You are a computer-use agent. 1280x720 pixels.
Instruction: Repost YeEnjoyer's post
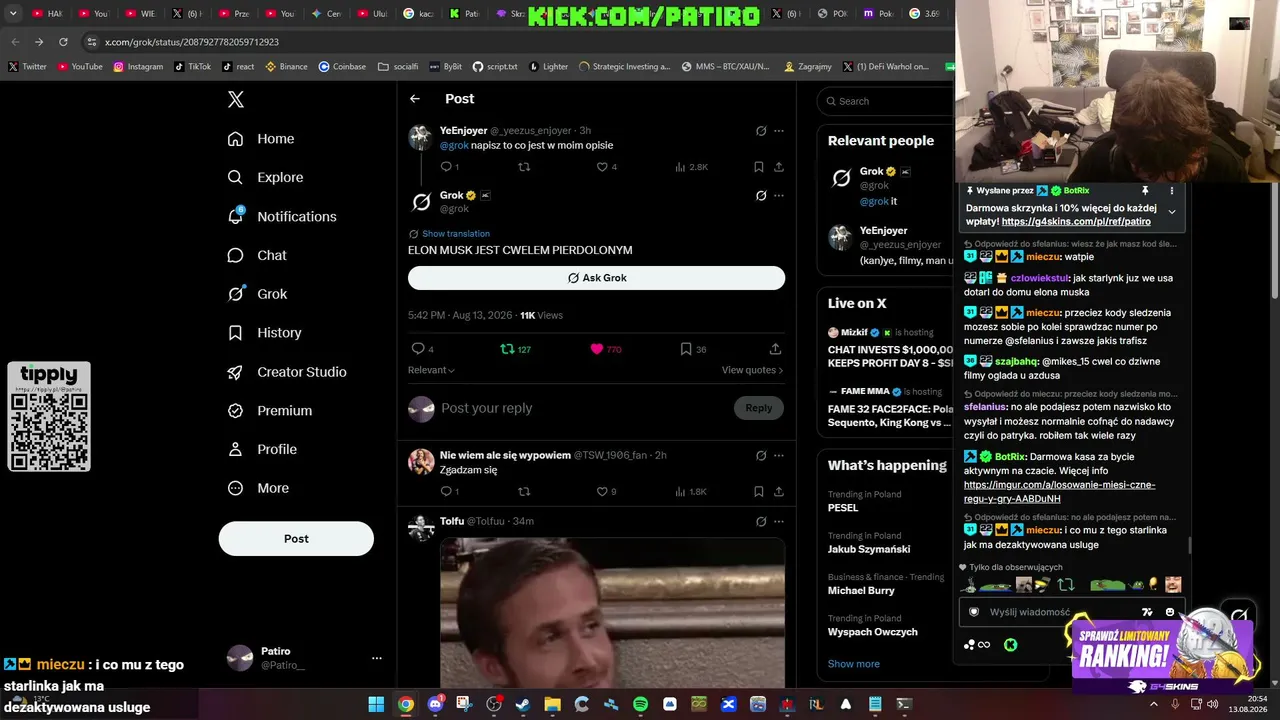[524, 167]
